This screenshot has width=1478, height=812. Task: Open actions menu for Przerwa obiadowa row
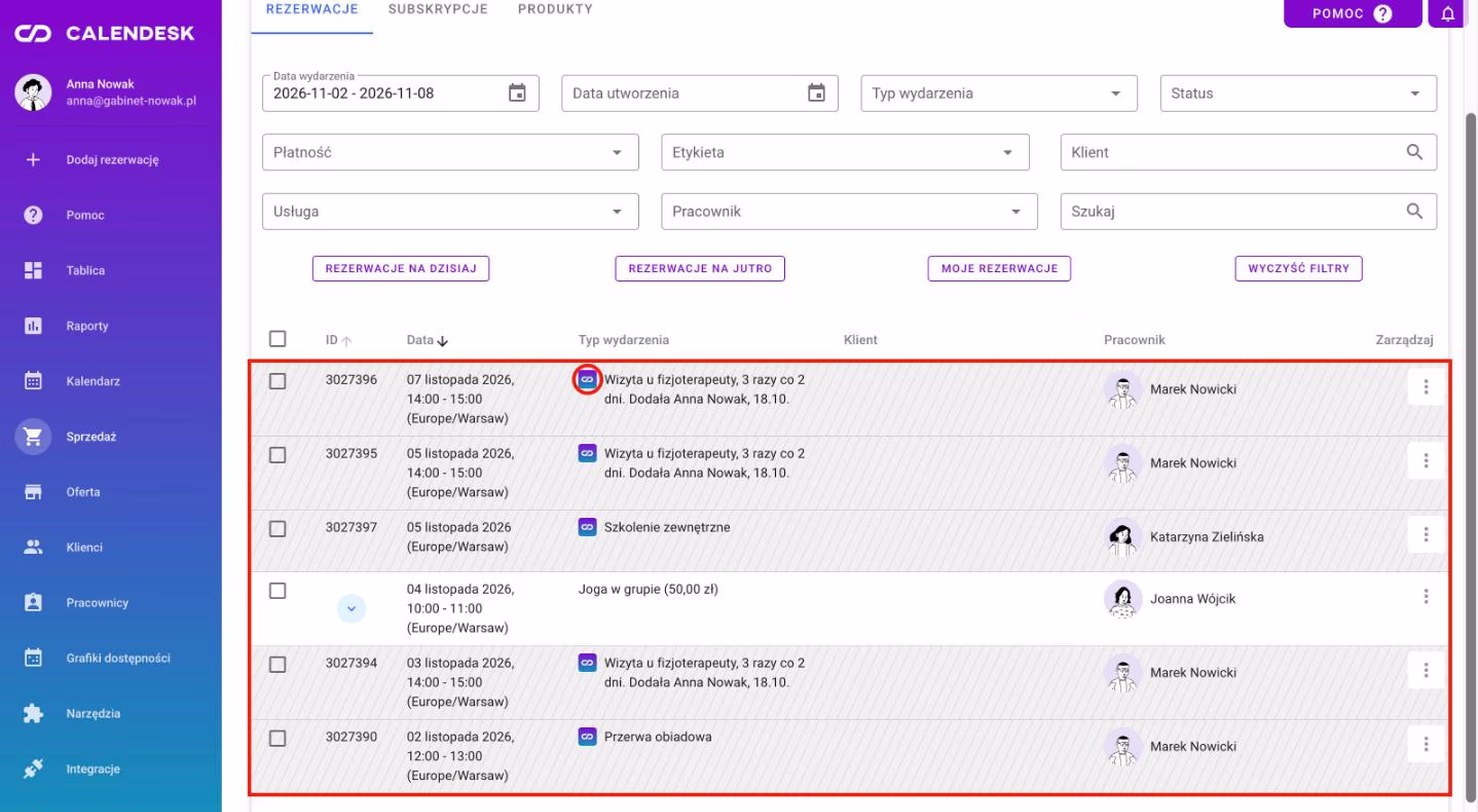coord(1426,744)
